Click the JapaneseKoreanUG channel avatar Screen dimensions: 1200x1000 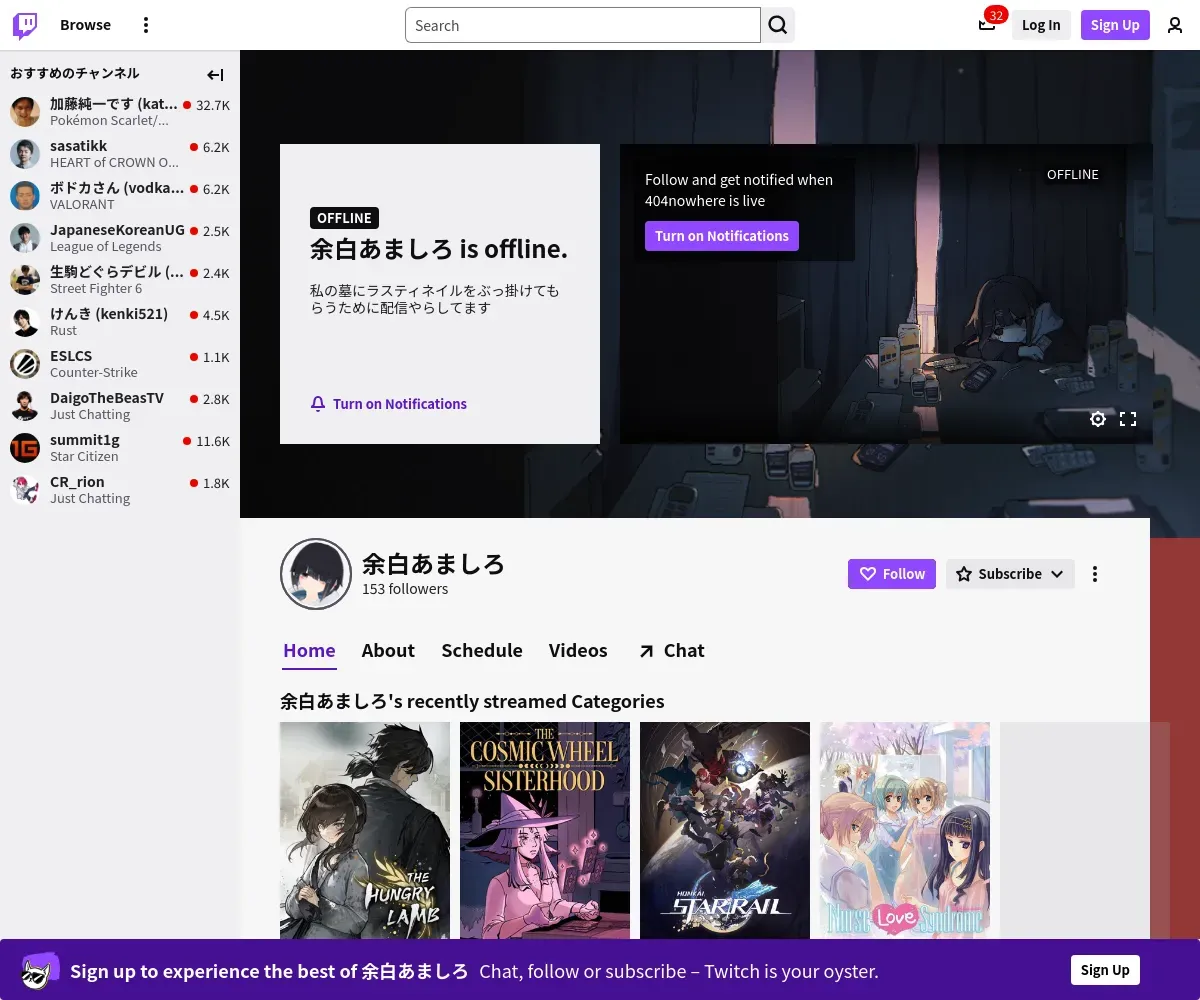pos(25,238)
